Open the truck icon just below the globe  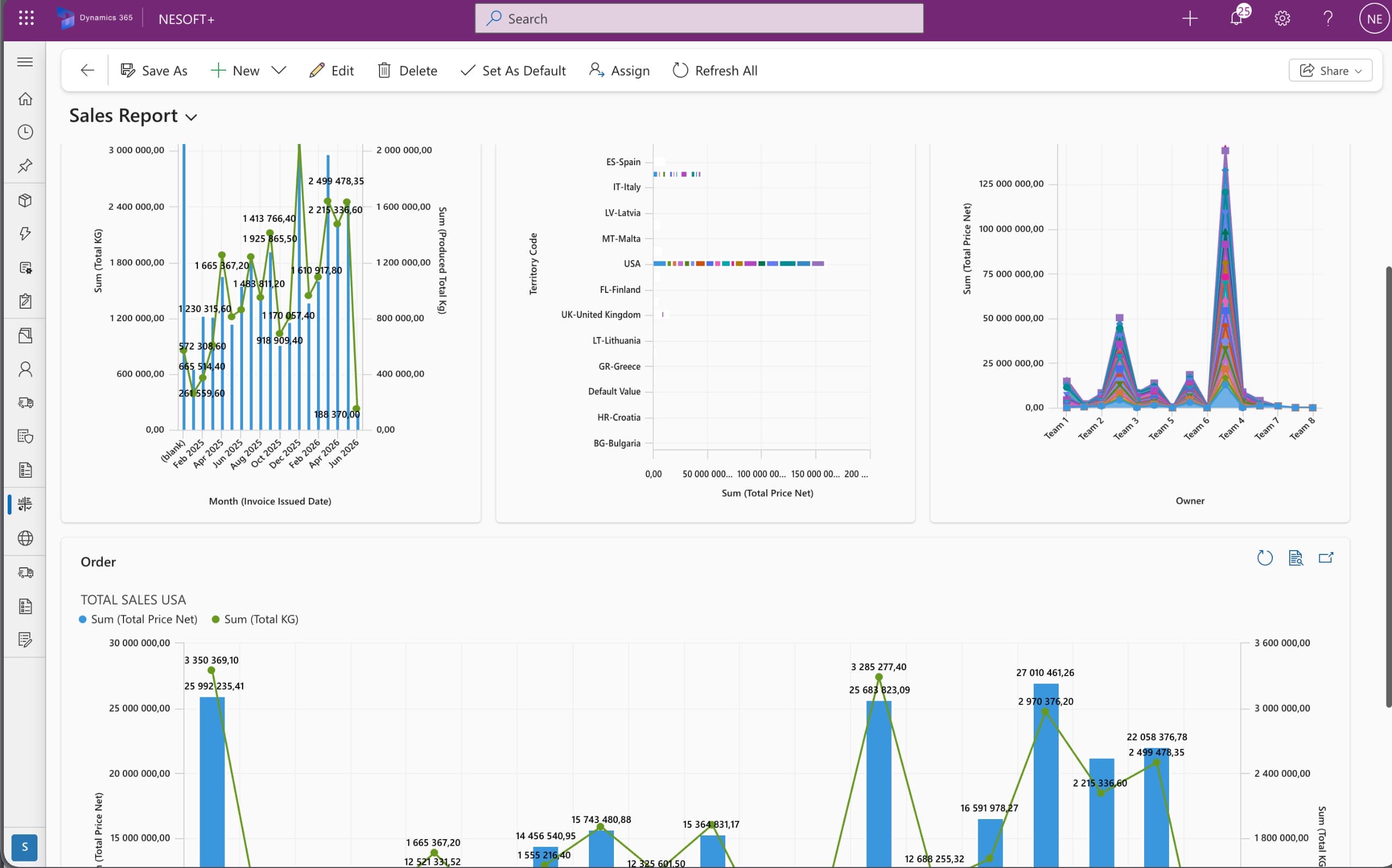[x=24, y=572]
